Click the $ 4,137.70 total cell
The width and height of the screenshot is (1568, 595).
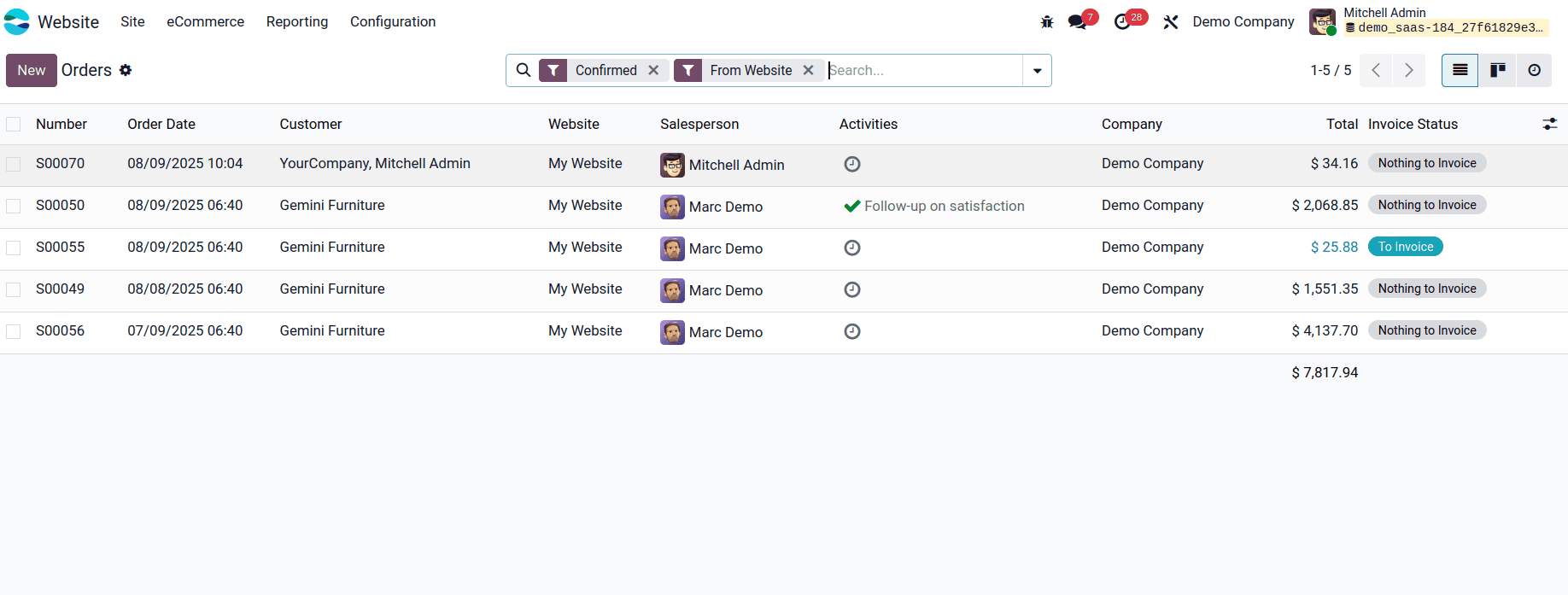1325,330
